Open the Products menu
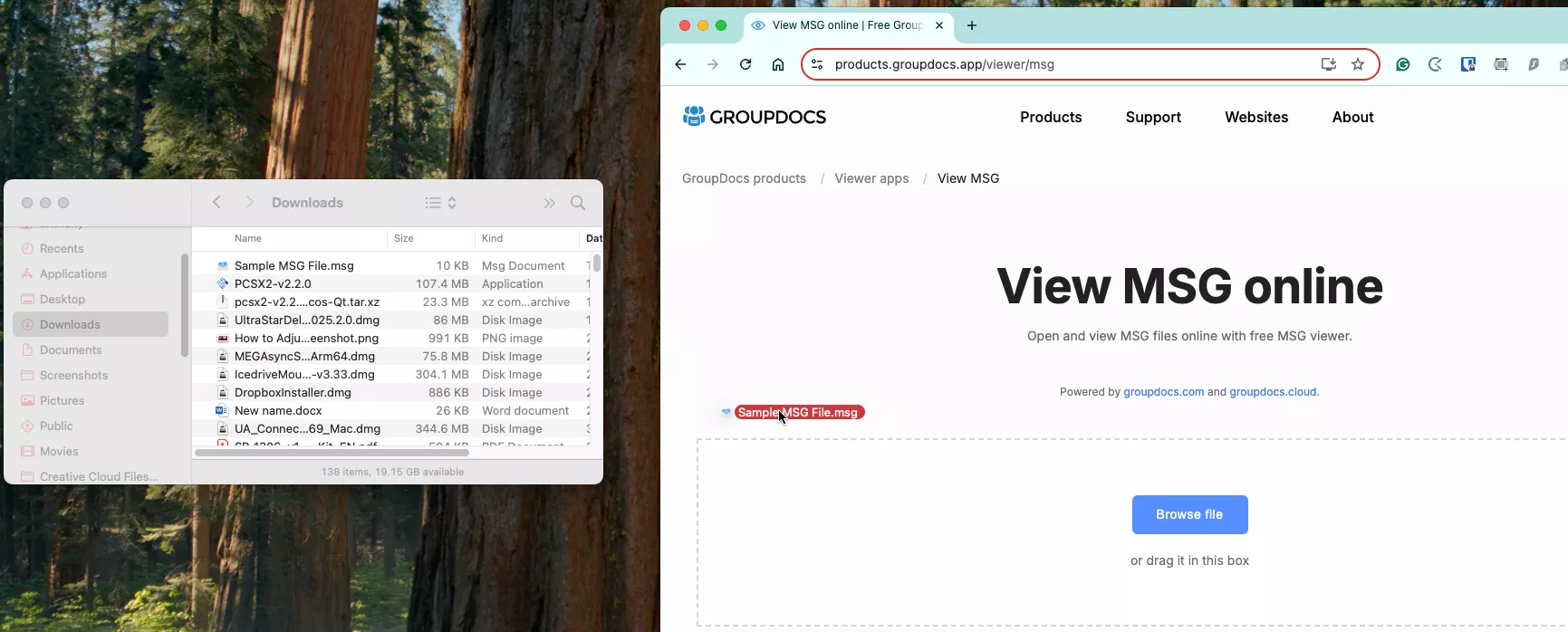 point(1051,117)
